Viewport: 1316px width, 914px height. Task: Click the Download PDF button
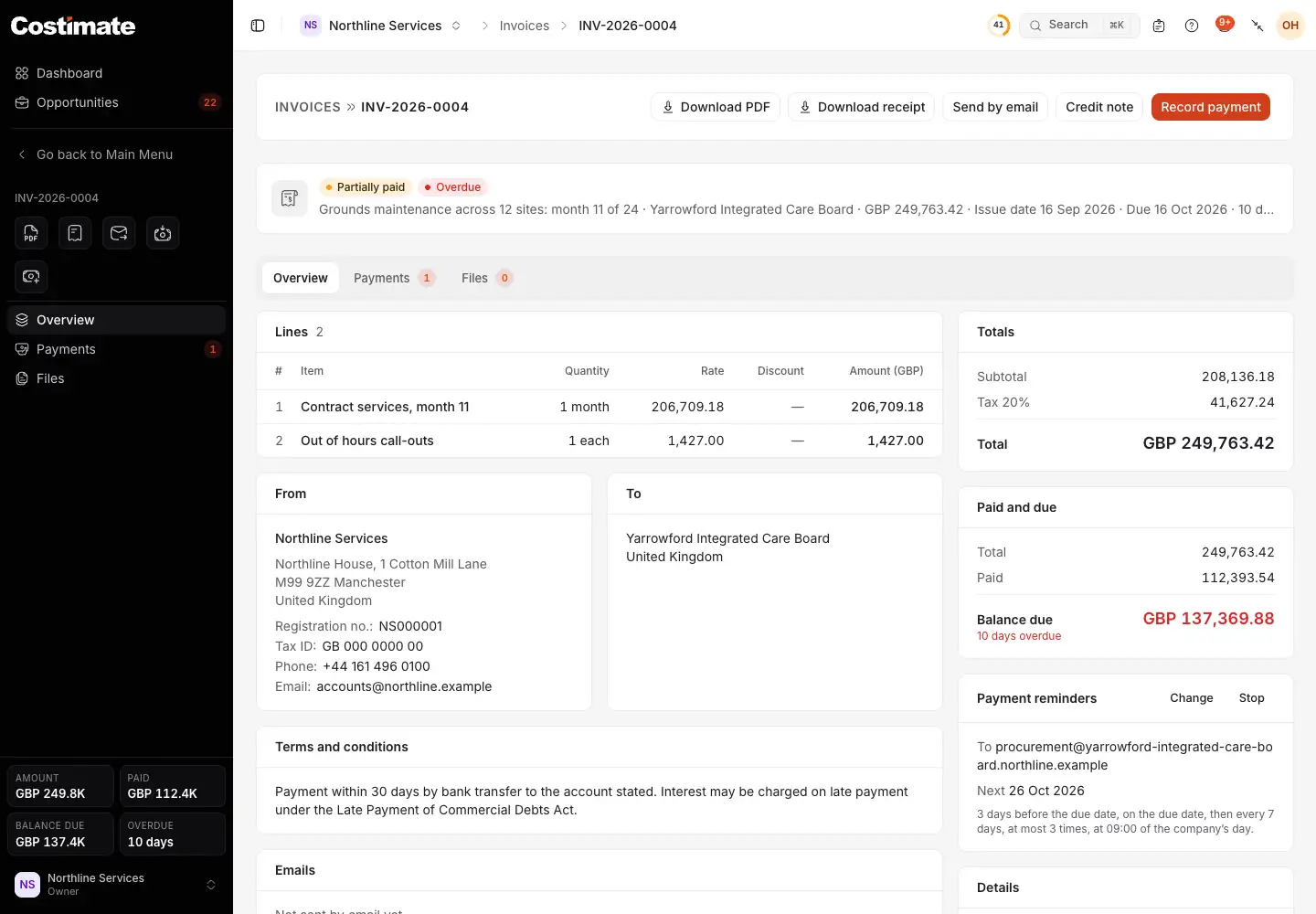(x=716, y=107)
